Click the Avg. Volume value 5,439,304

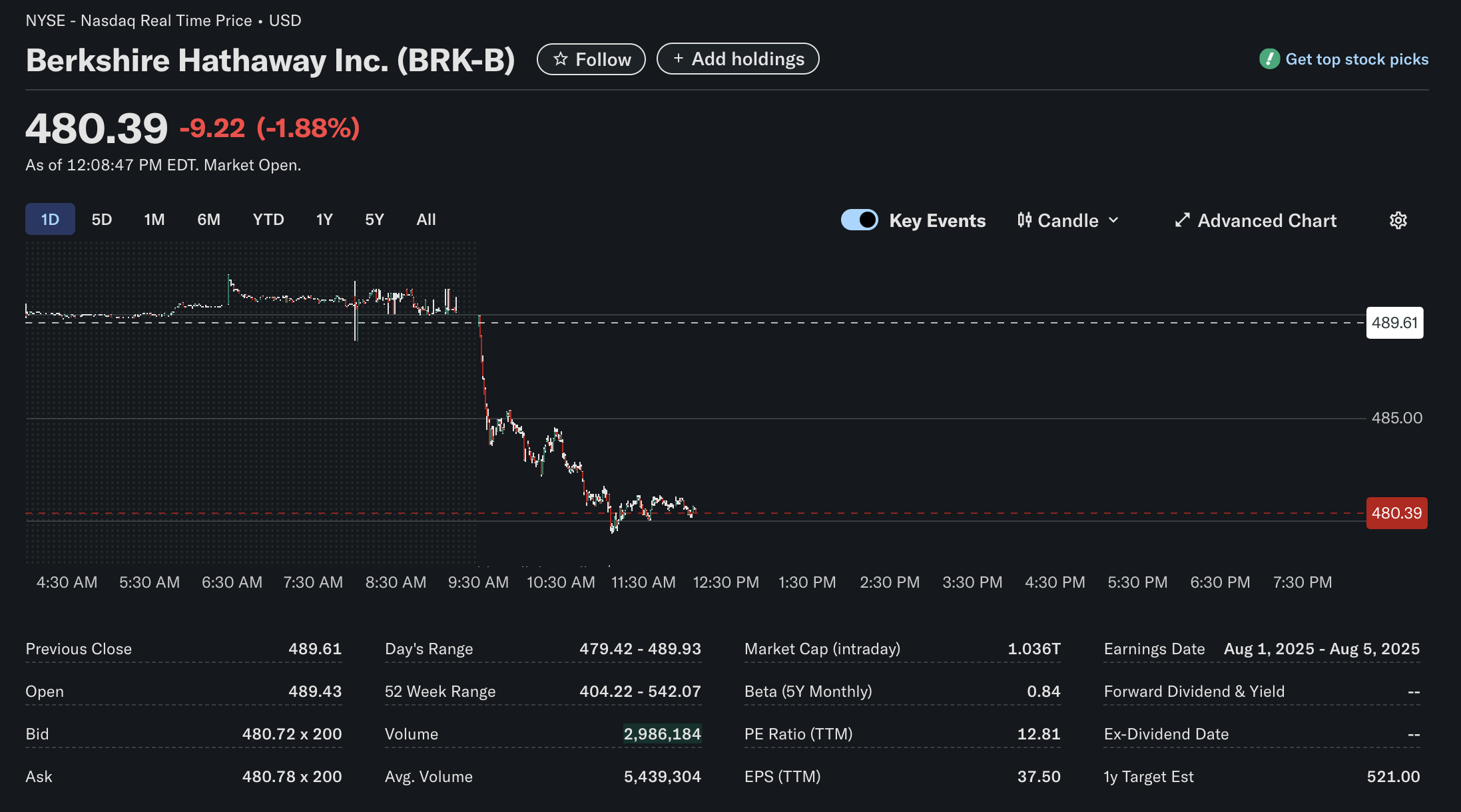662,777
